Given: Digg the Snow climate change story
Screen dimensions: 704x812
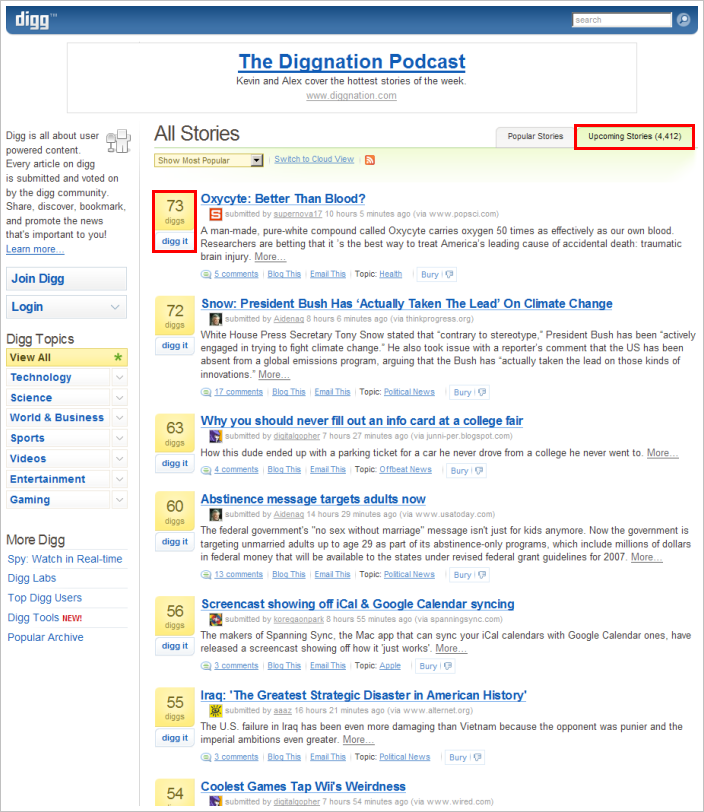Looking at the screenshot, I should 175,345.
